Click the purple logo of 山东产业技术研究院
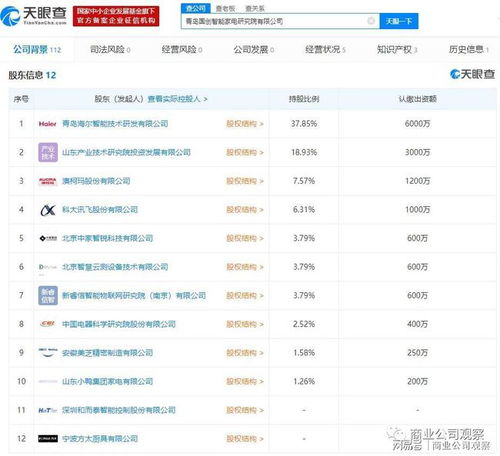500x456 pixels. (x=48, y=152)
